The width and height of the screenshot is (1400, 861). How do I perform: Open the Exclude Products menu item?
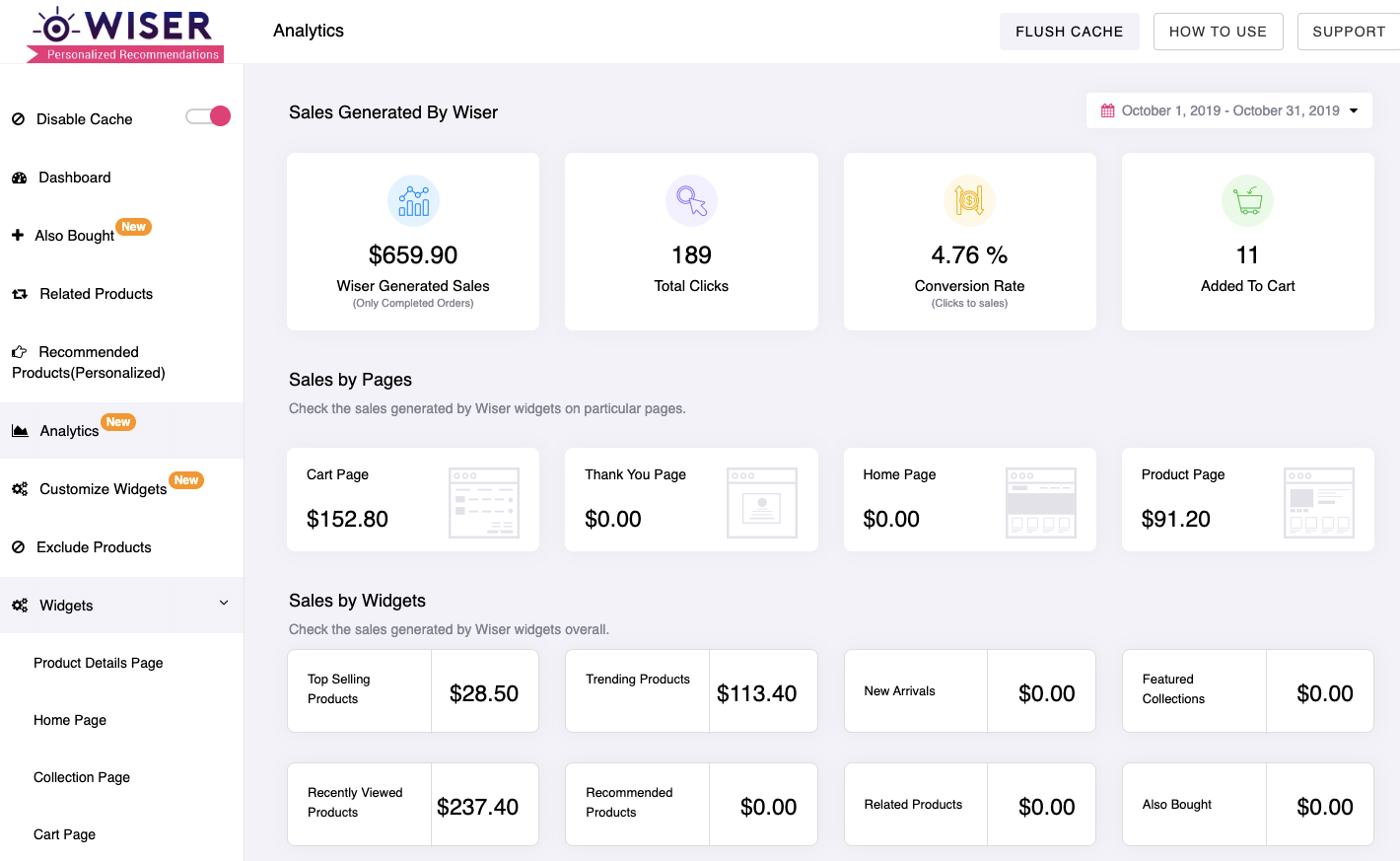pos(94,547)
